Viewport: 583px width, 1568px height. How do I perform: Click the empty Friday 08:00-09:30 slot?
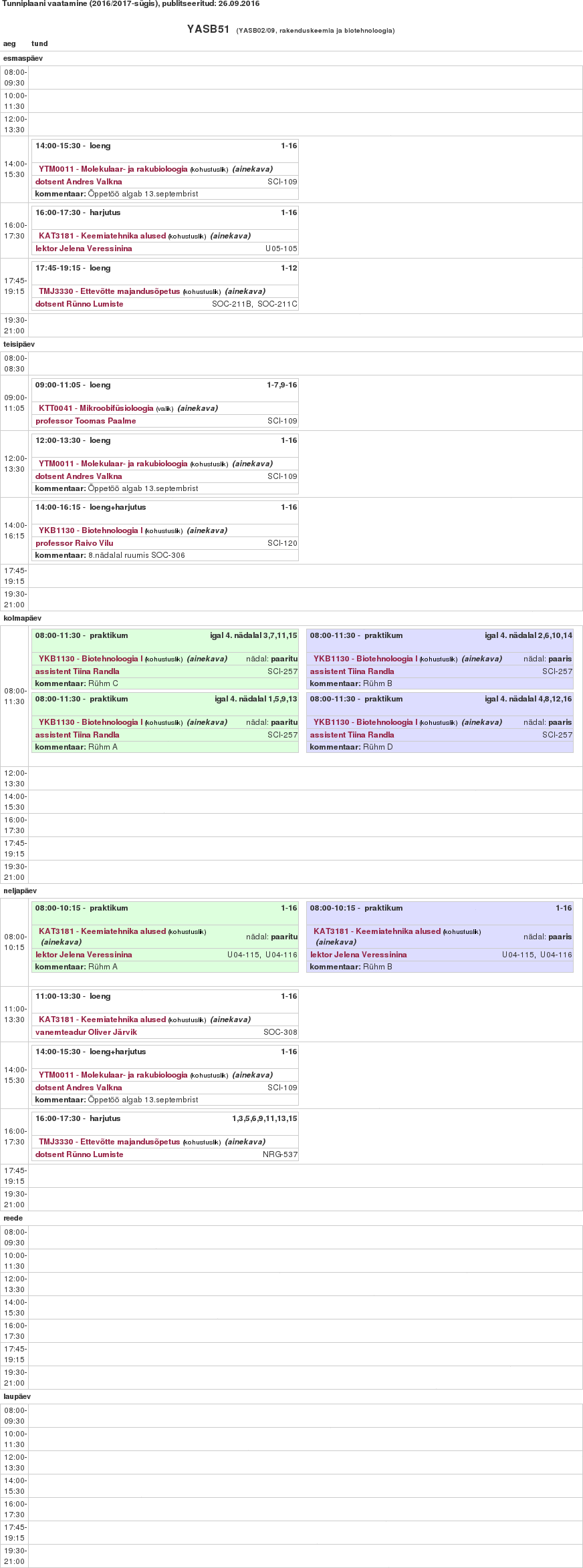click(x=305, y=1237)
